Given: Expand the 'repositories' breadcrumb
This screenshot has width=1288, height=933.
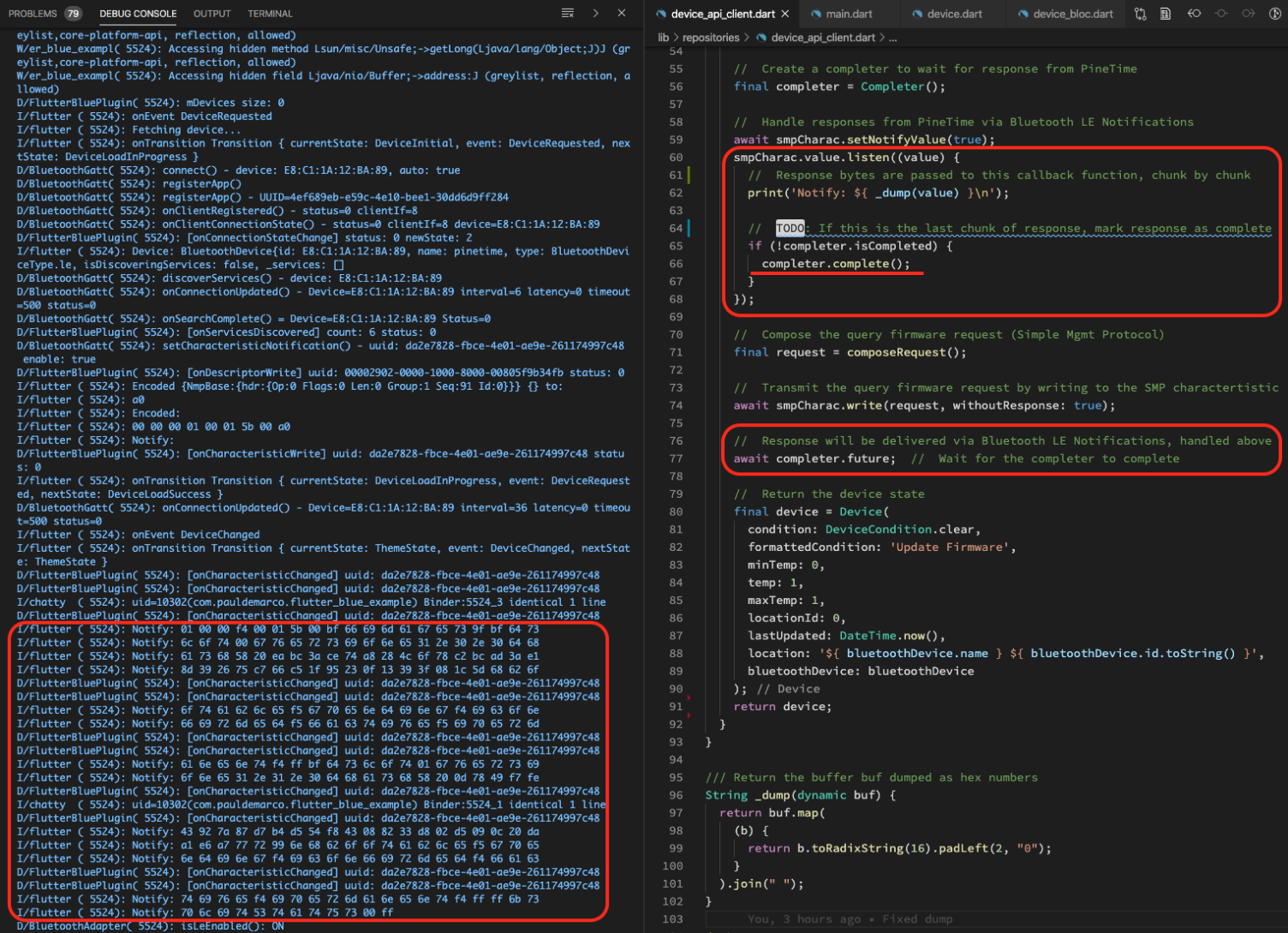Looking at the screenshot, I should pyautogui.click(x=711, y=38).
